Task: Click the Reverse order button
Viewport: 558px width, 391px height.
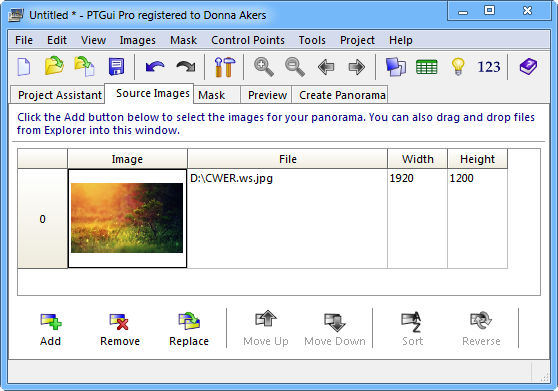Action: 481,329
